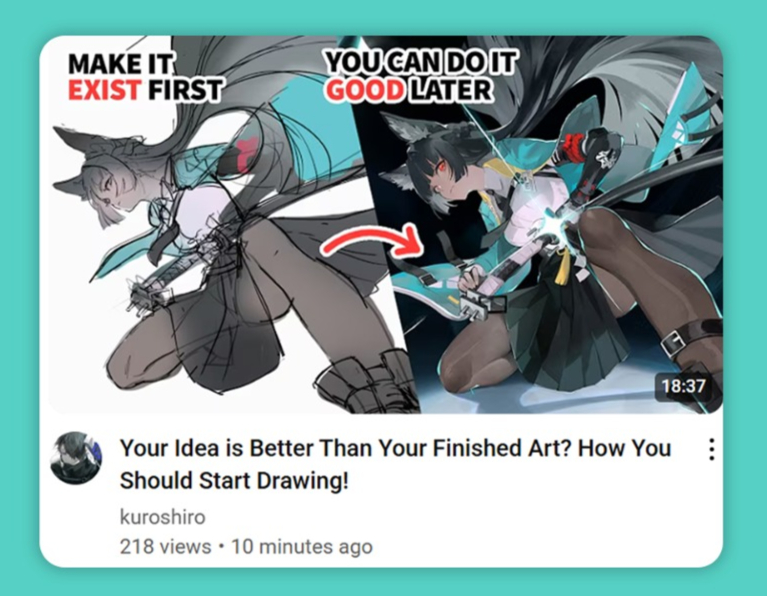Click the red curved arrow in thumbnail
The width and height of the screenshot is (767, 596).
click(373, 241)
